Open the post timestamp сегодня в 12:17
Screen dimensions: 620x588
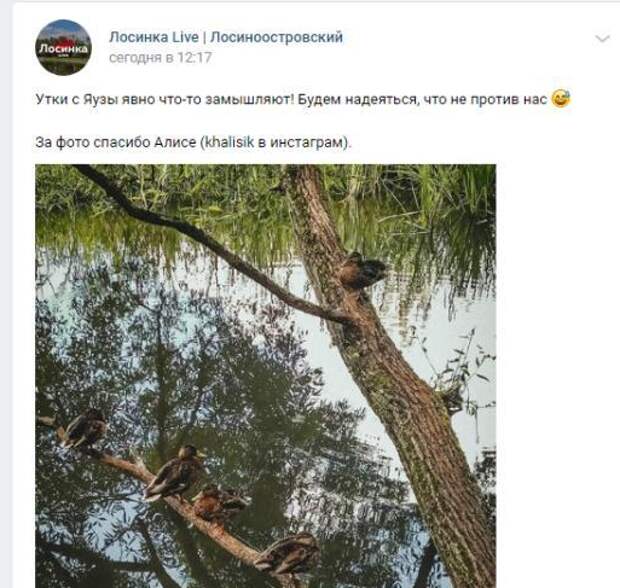pos(161,58)
